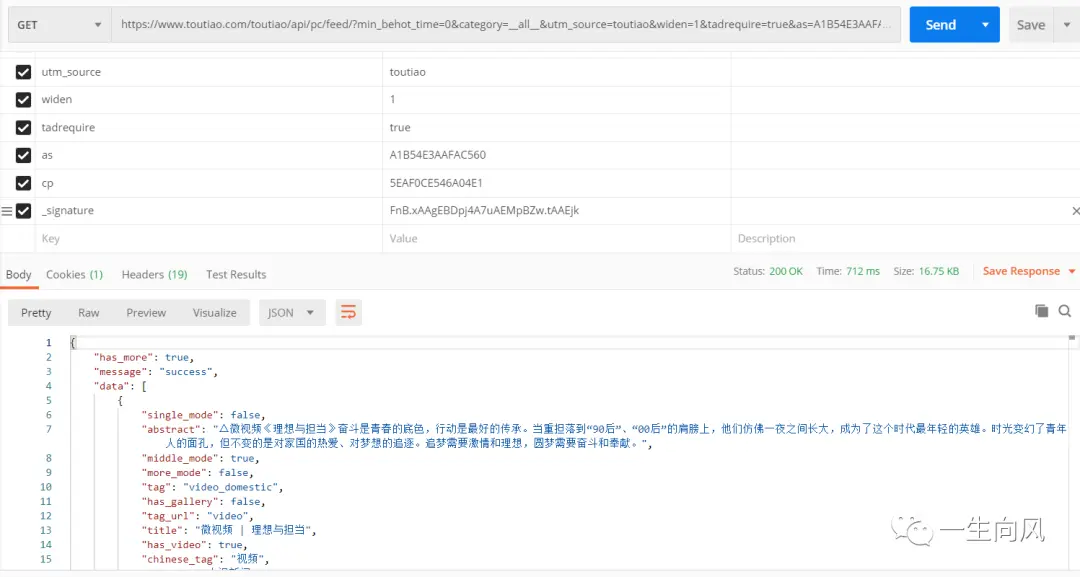The image size is (1080, 577).
Task: Click the empty Key field
Action: (208, 238)
